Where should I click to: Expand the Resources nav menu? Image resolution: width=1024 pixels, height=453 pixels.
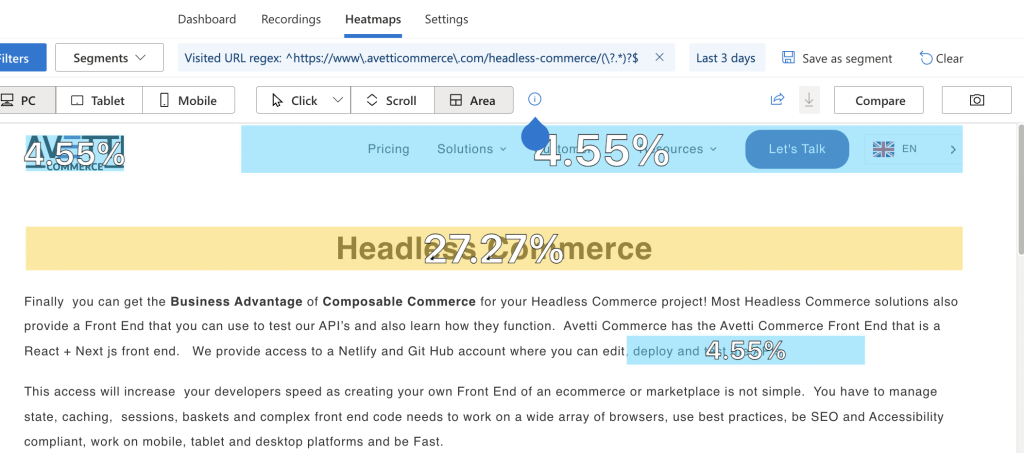(x=679, y=149)
